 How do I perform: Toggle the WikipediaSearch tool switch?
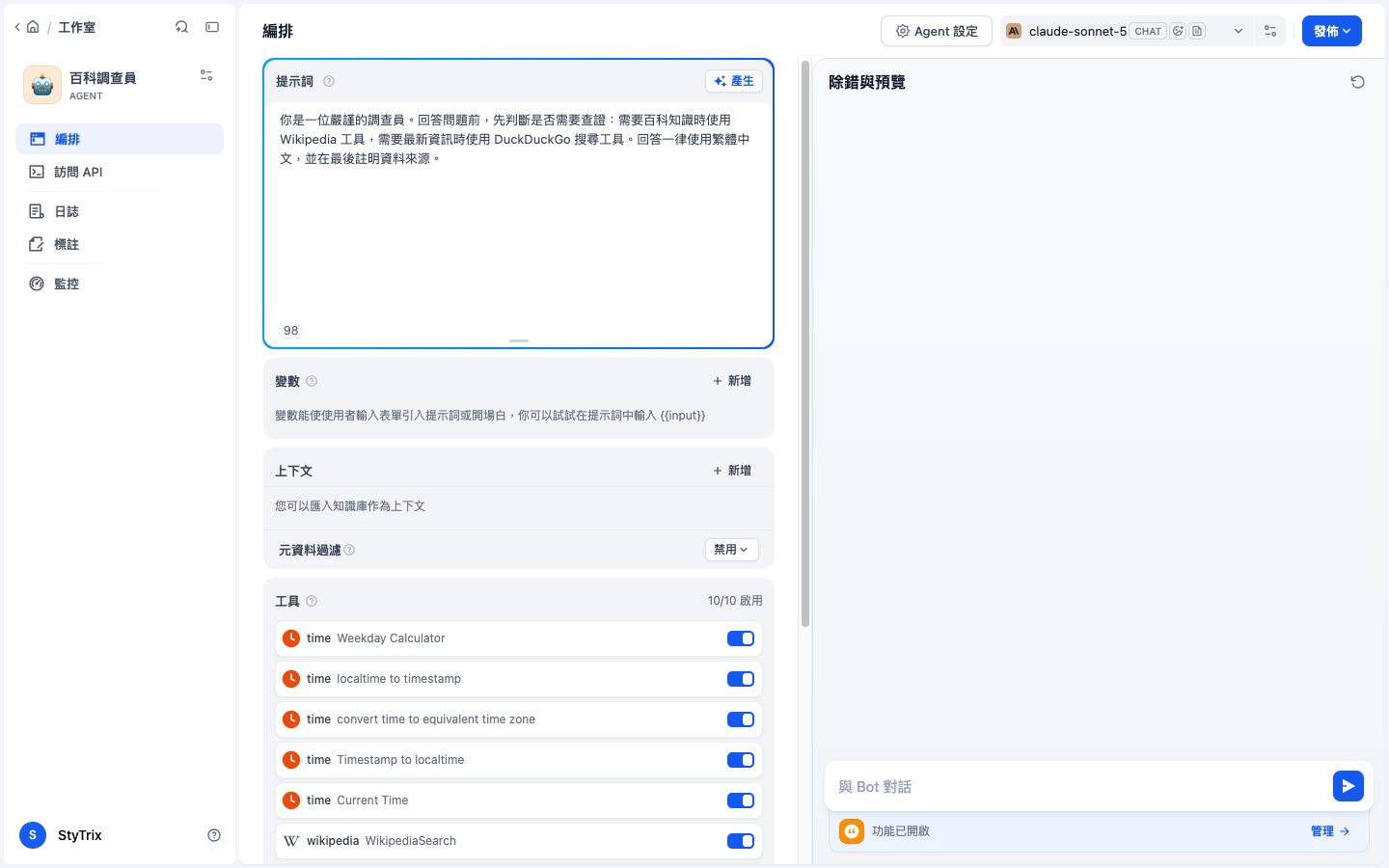(x=741, y=841)
